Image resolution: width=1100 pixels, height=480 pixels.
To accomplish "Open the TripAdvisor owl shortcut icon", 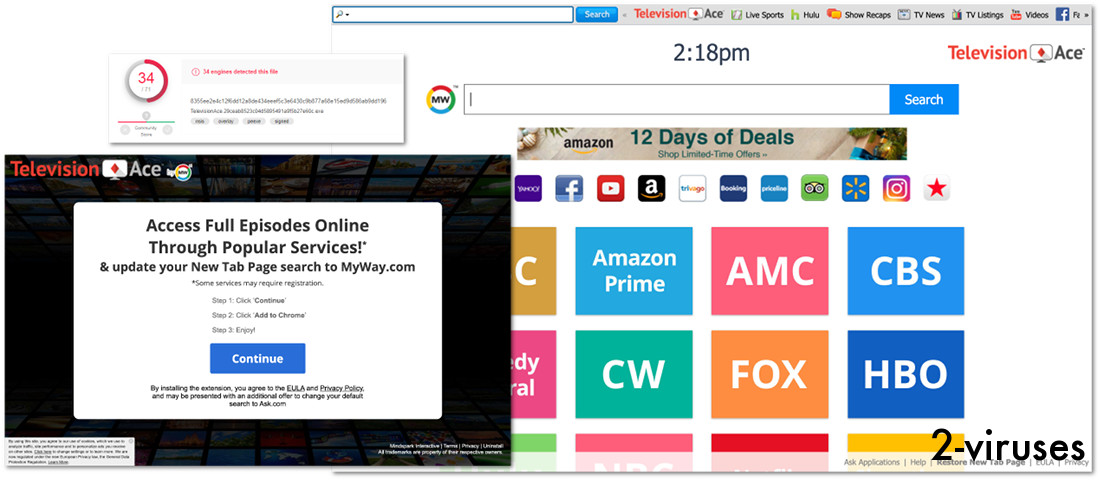I will (814, 189).
